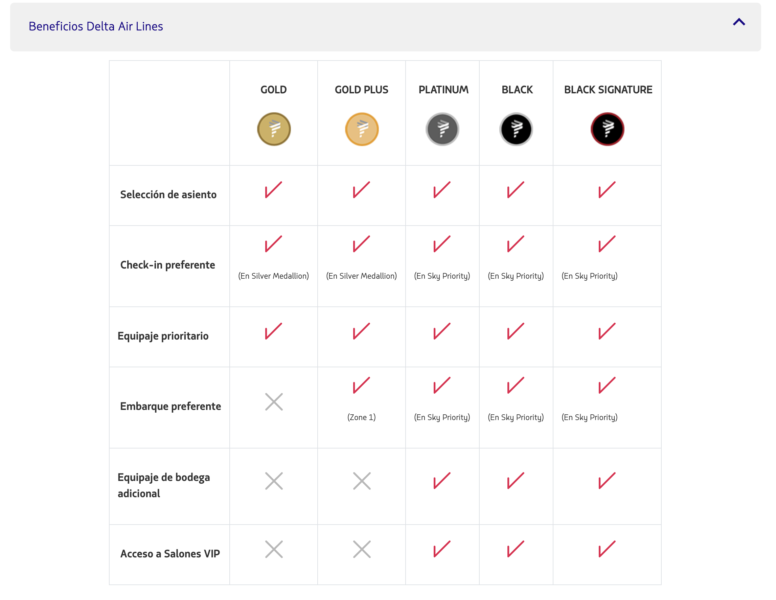Click the Acceso a Salones VIP row label
This screenshot has height=600, width=776.
[x=170, y=553]
